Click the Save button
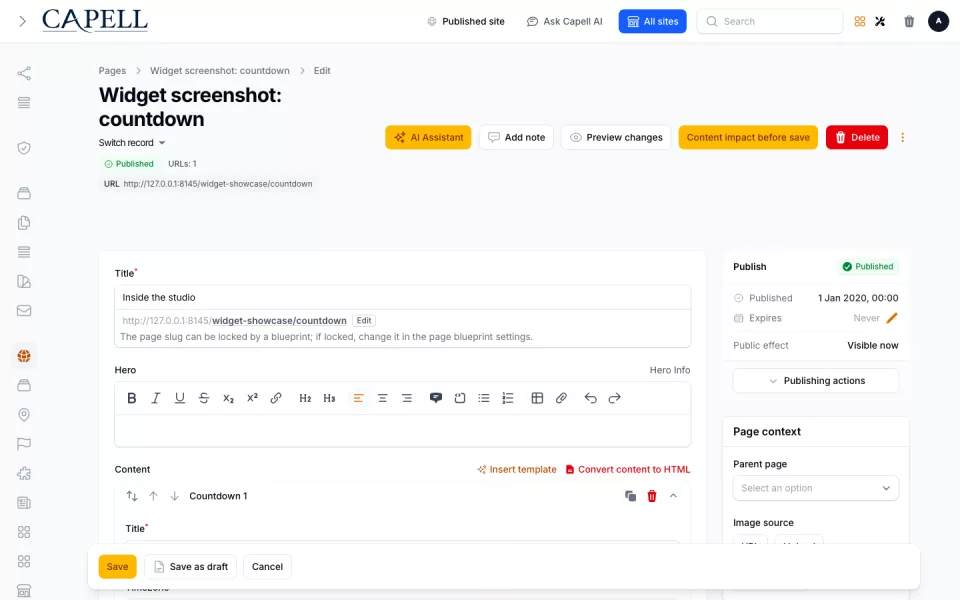This screenshot has width=960, height=600. pos(118,566)
